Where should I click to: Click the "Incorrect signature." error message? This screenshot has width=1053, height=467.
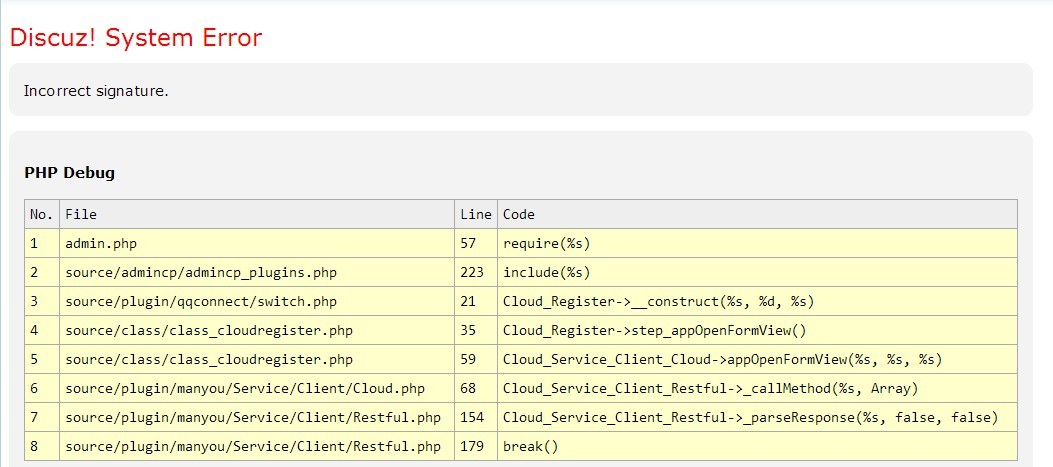pos(96,91)
